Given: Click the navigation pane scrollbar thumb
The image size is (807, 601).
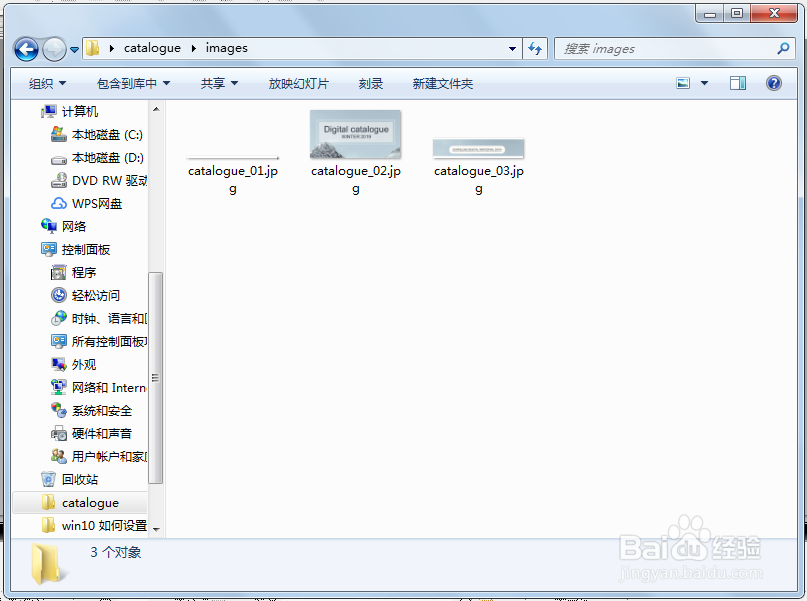Looking at the screenshot, I should click(x=156, y=378).
